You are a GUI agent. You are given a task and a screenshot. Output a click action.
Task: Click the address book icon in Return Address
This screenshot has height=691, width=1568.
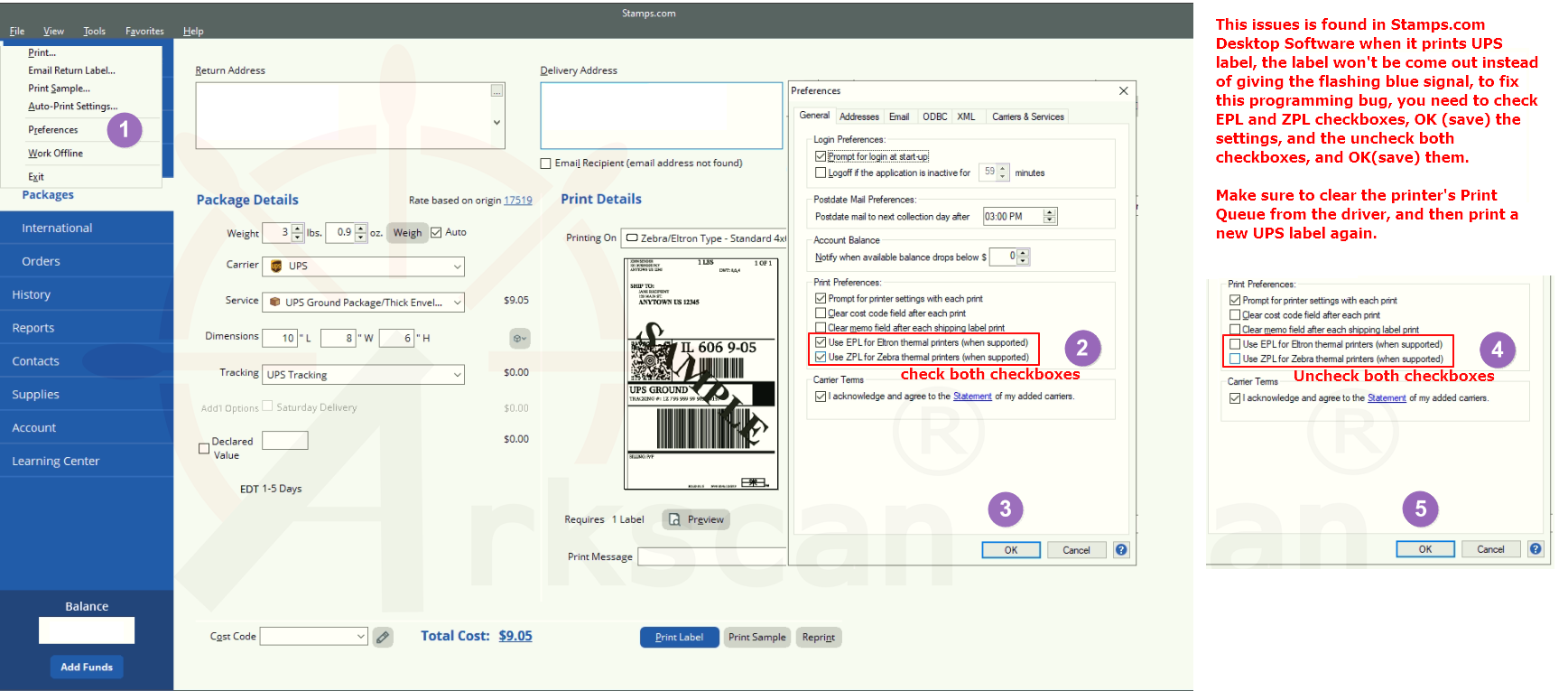tap(496, 90)
